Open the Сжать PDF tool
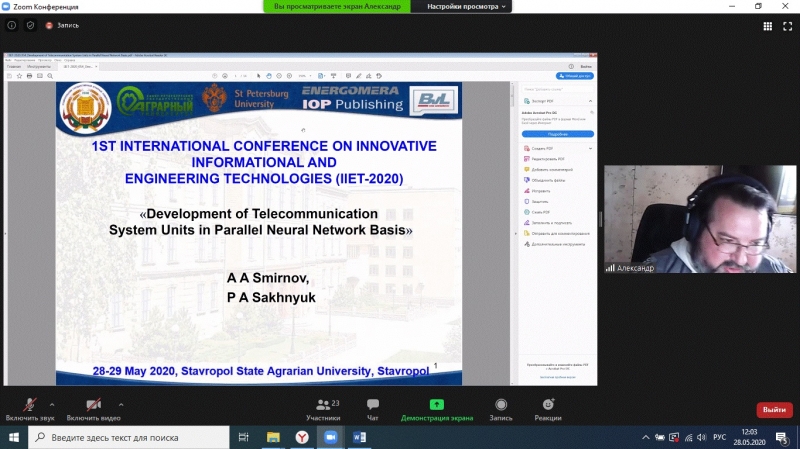The image size is (800, 449). point(537,212)
